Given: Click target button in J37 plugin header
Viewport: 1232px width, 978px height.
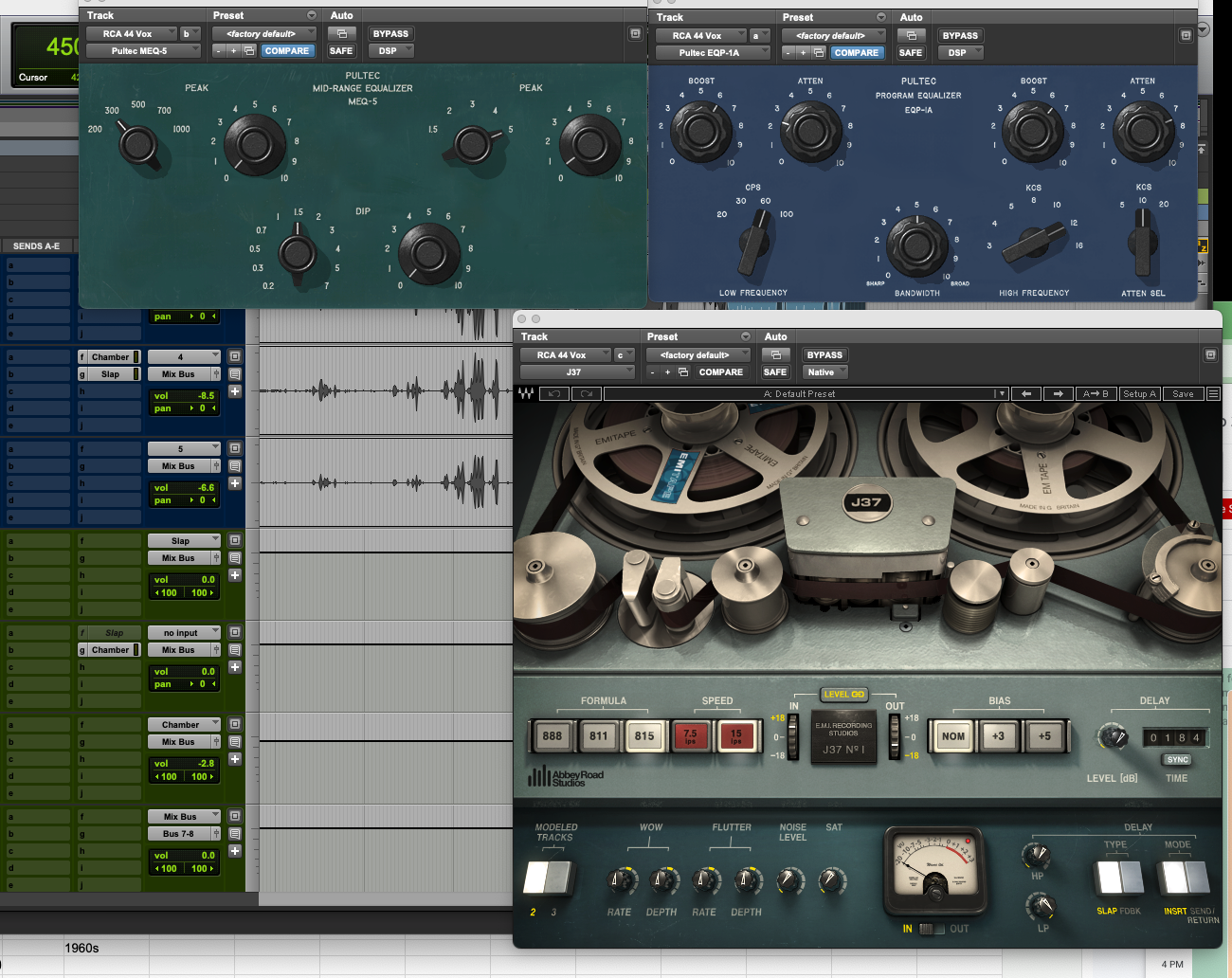Looking at the screenshot, I should click(1210, 354).
